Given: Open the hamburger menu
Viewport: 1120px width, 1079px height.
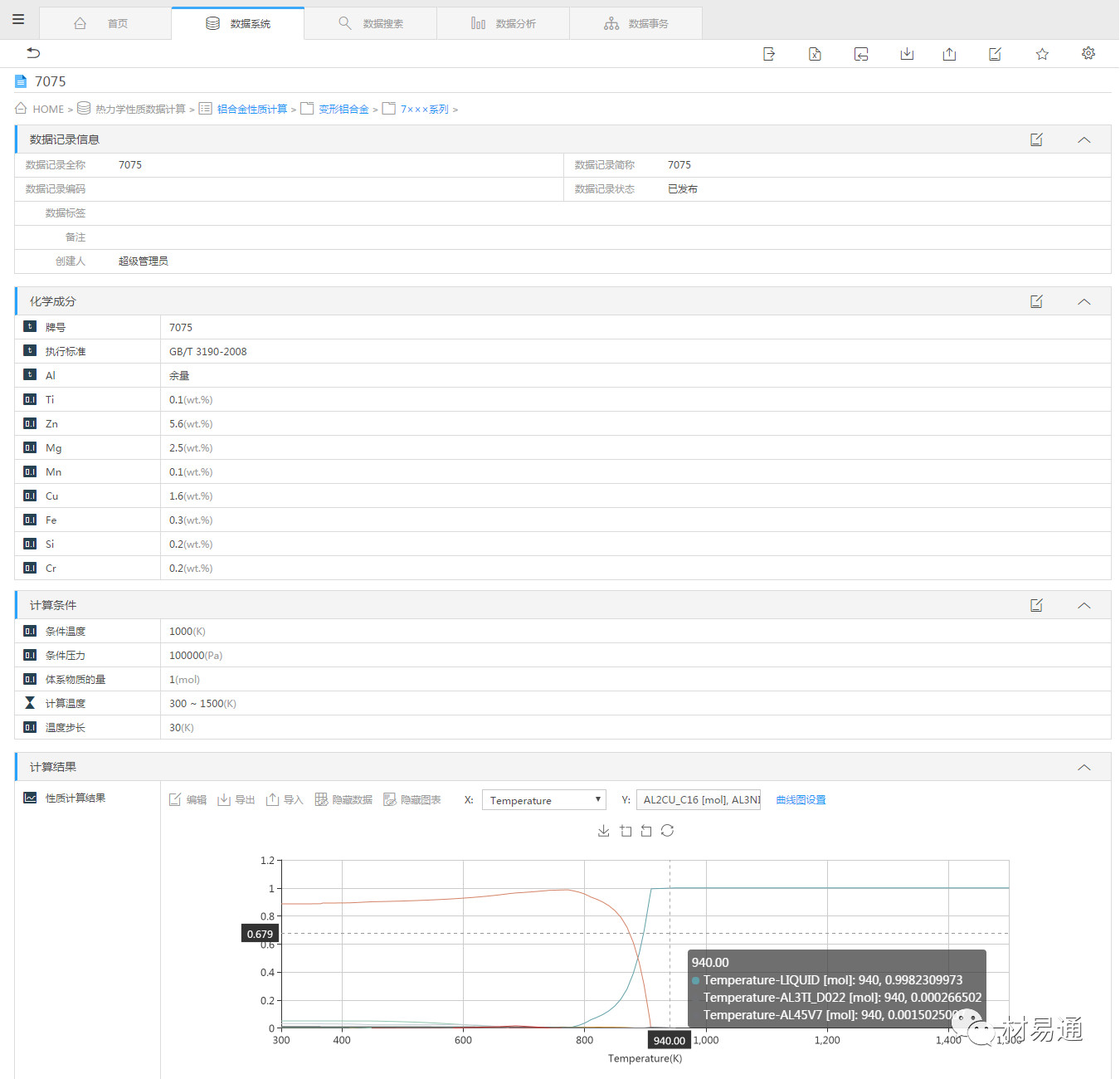Looking at the screenshot, I should [x=18, y=19].
